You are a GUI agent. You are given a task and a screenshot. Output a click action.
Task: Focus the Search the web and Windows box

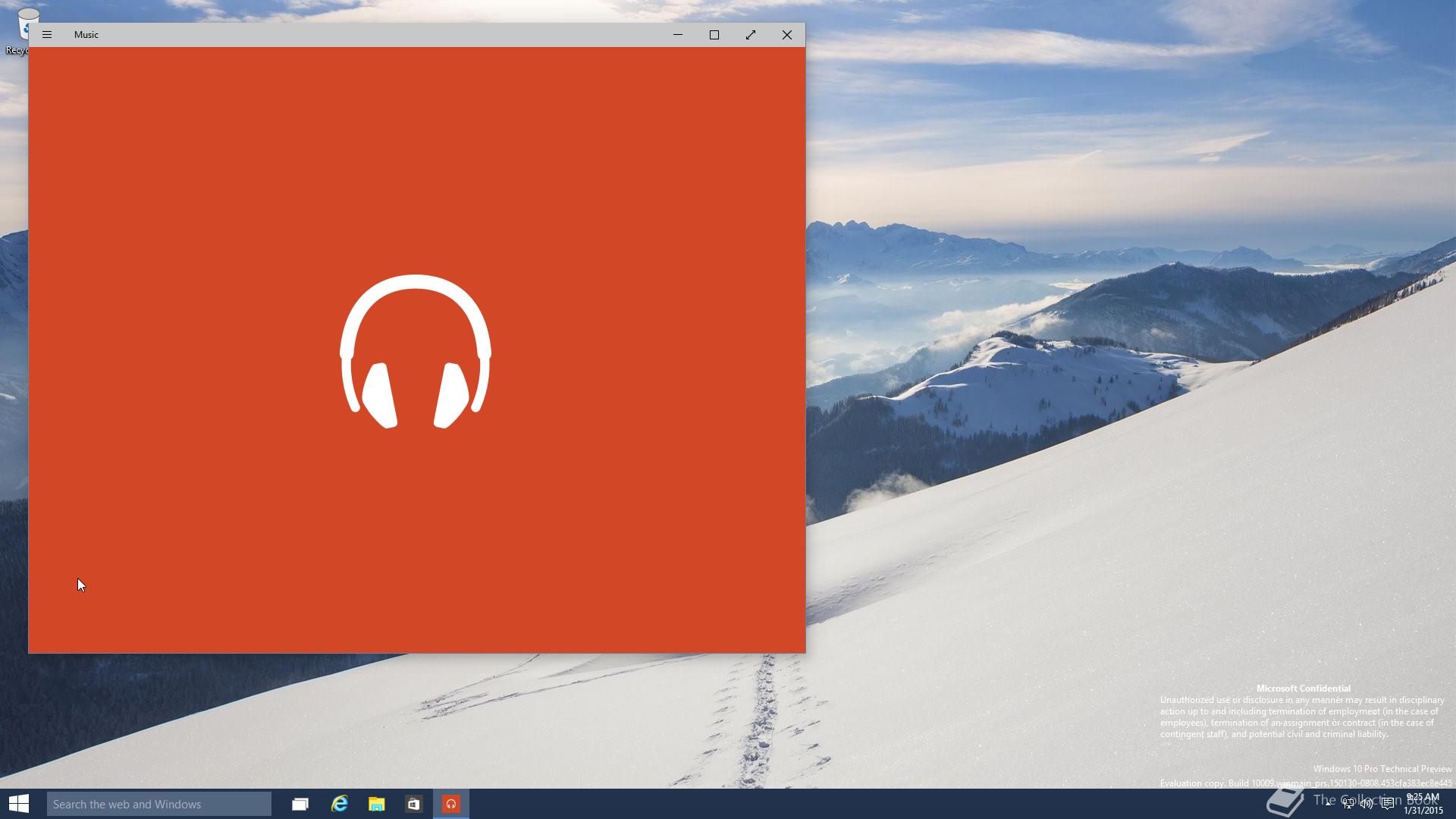159,804
